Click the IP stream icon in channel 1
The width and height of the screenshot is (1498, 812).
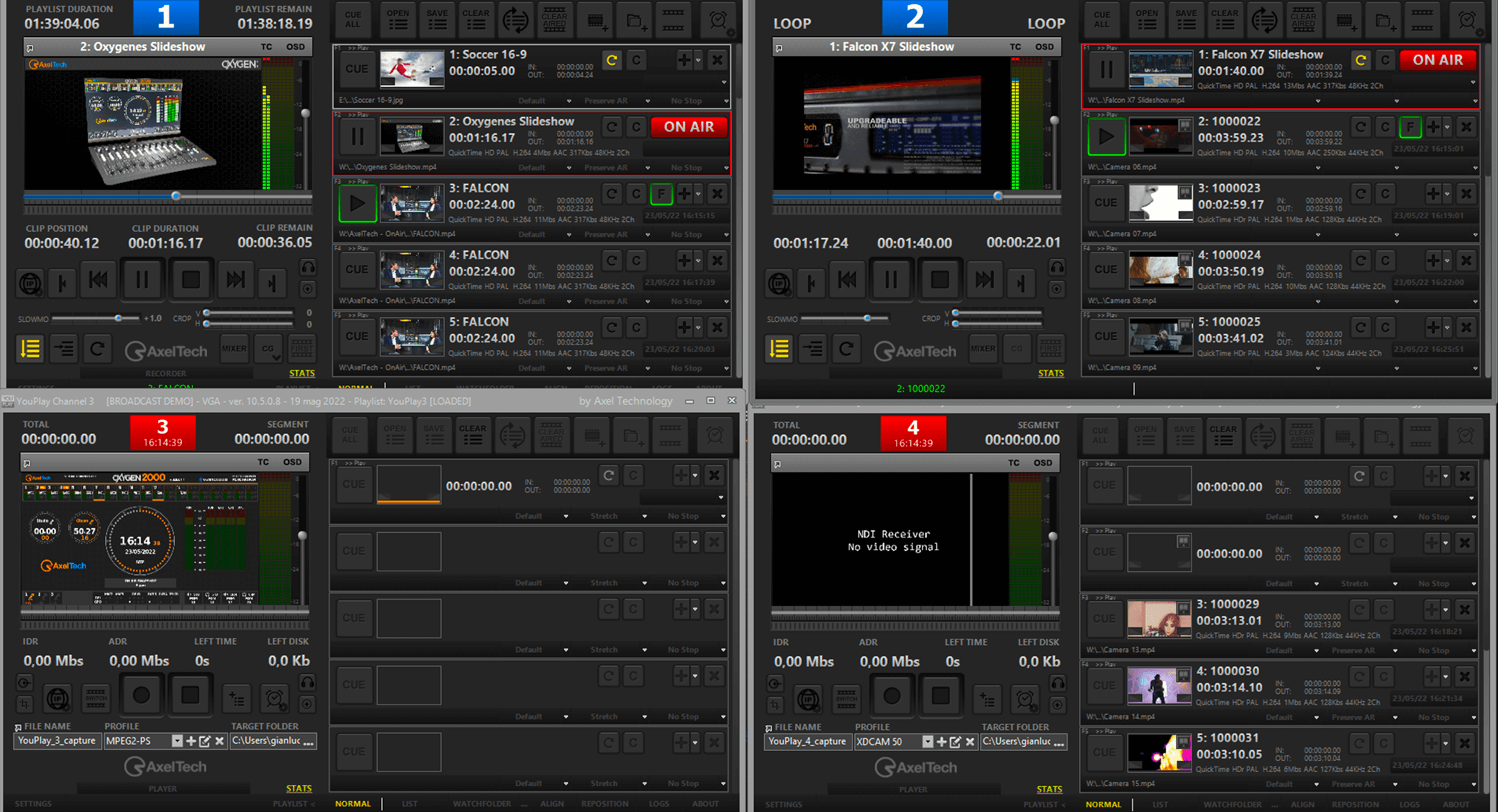pyautogui.click(x=30, y=283)
